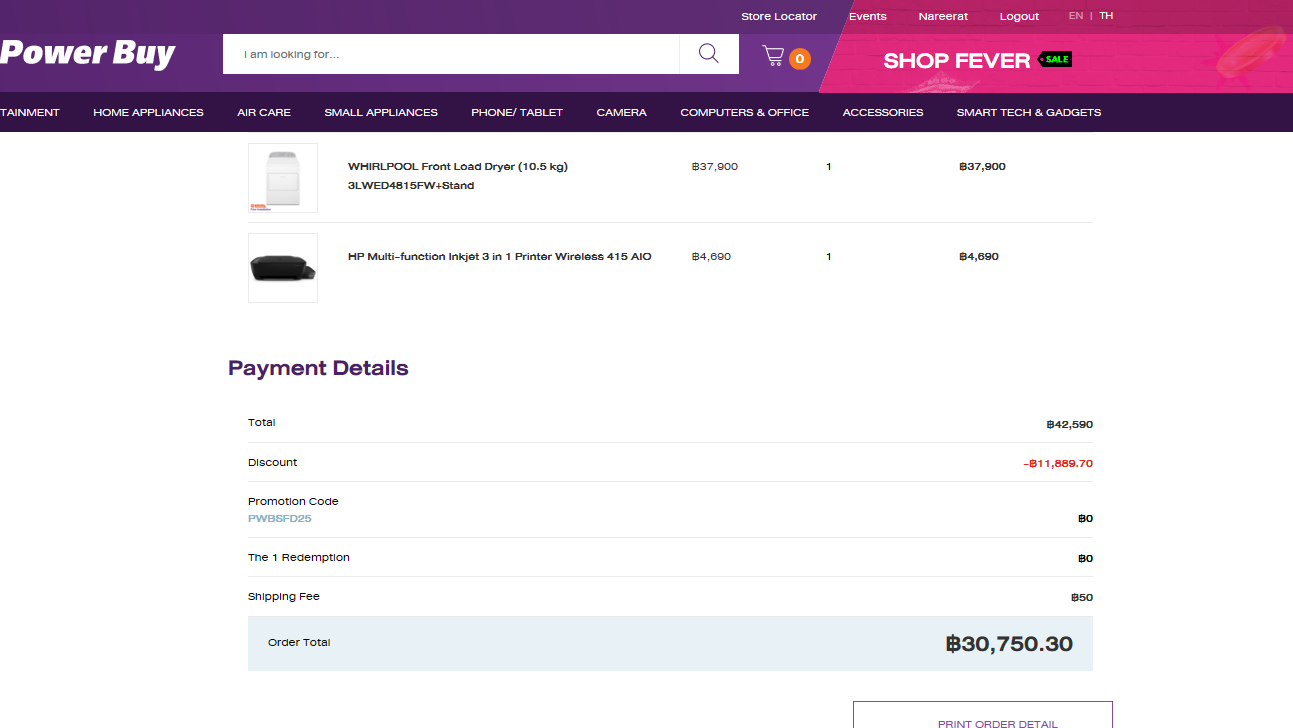The width and height of the screenshot is (1293, 728).
Task: Click the ฿37,900 dryer unit price
Action: click(x=715, y=167)
